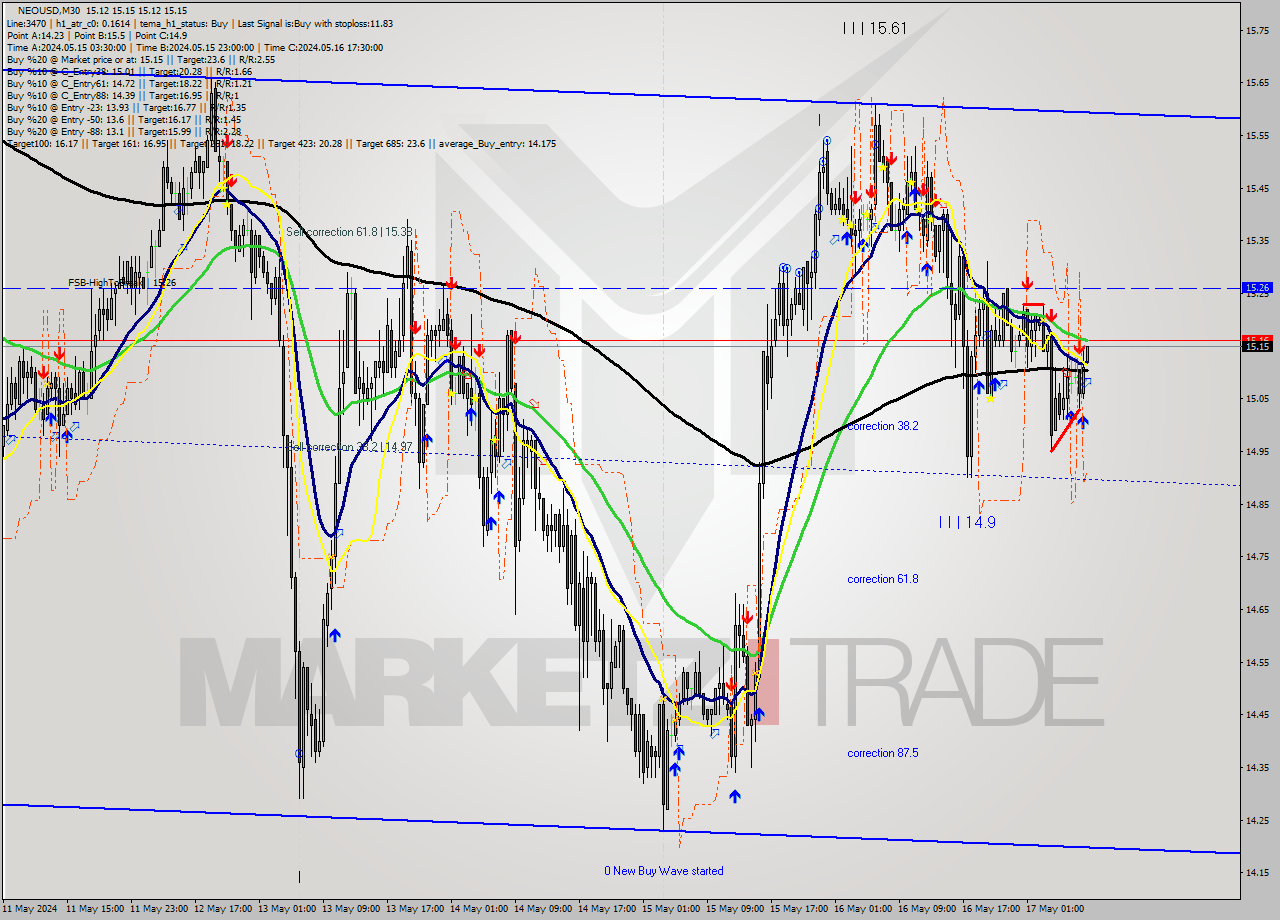Click the 14.25 price axis label

(1257, 820)
